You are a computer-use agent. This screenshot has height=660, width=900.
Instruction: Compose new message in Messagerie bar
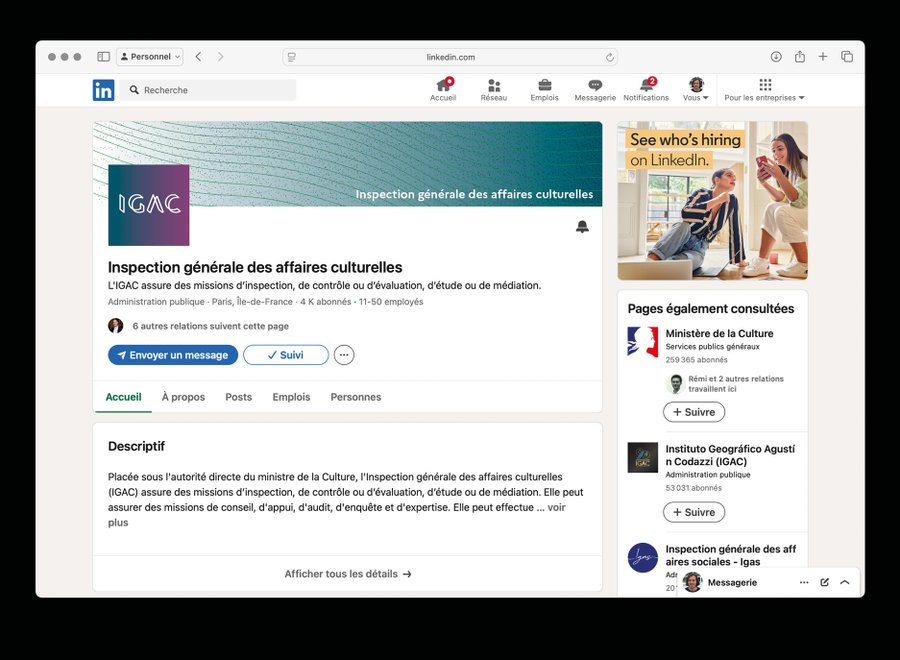point(824,582)
